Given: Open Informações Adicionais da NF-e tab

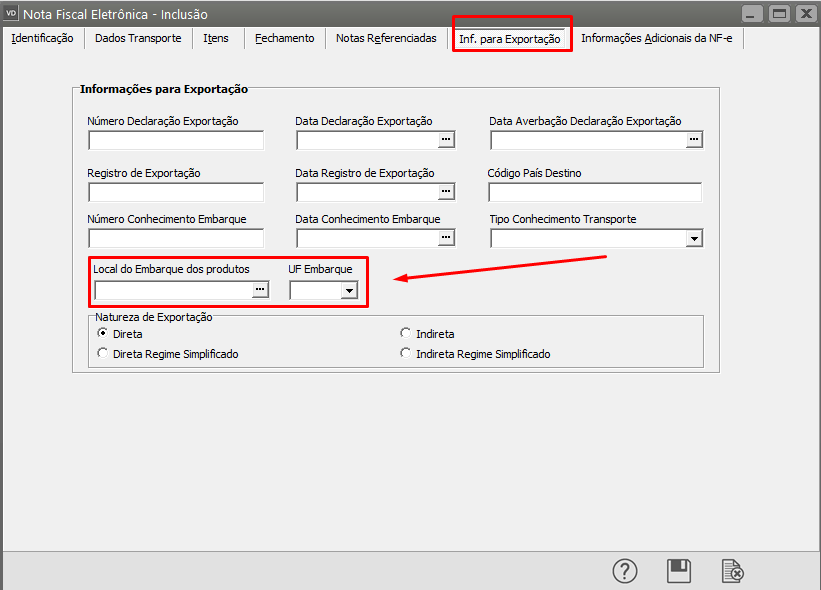Looking at the screenshot, I should 656,38.
